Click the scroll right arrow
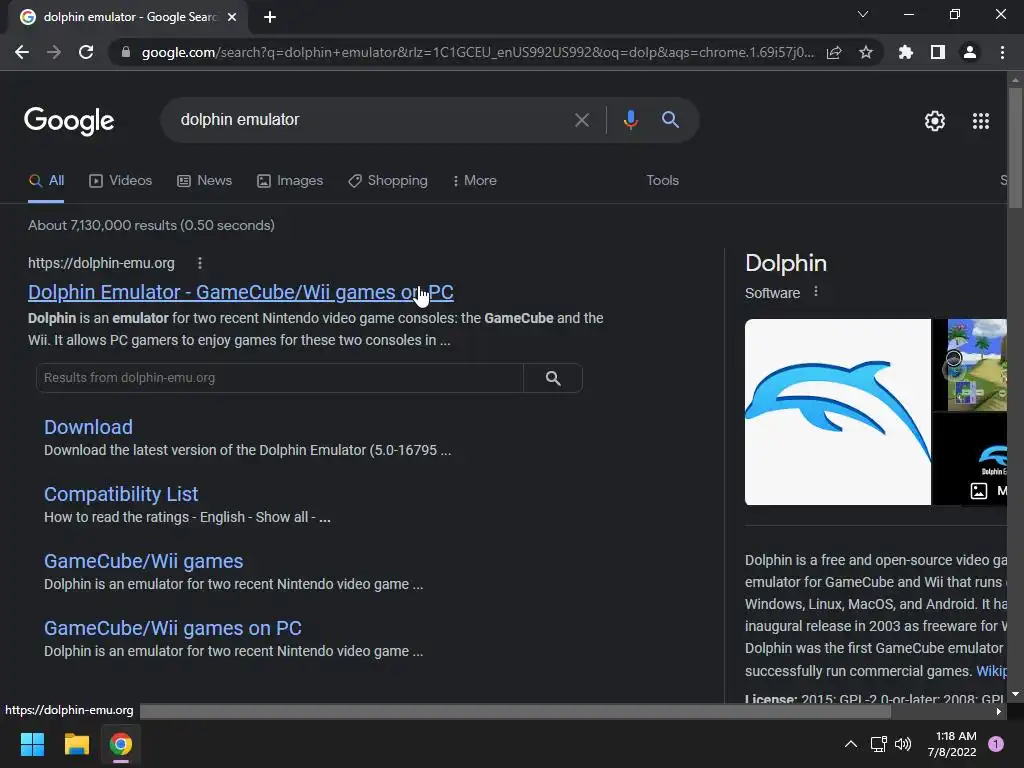The height and width of the screenshot is (768, 1024). pos(999,712)
